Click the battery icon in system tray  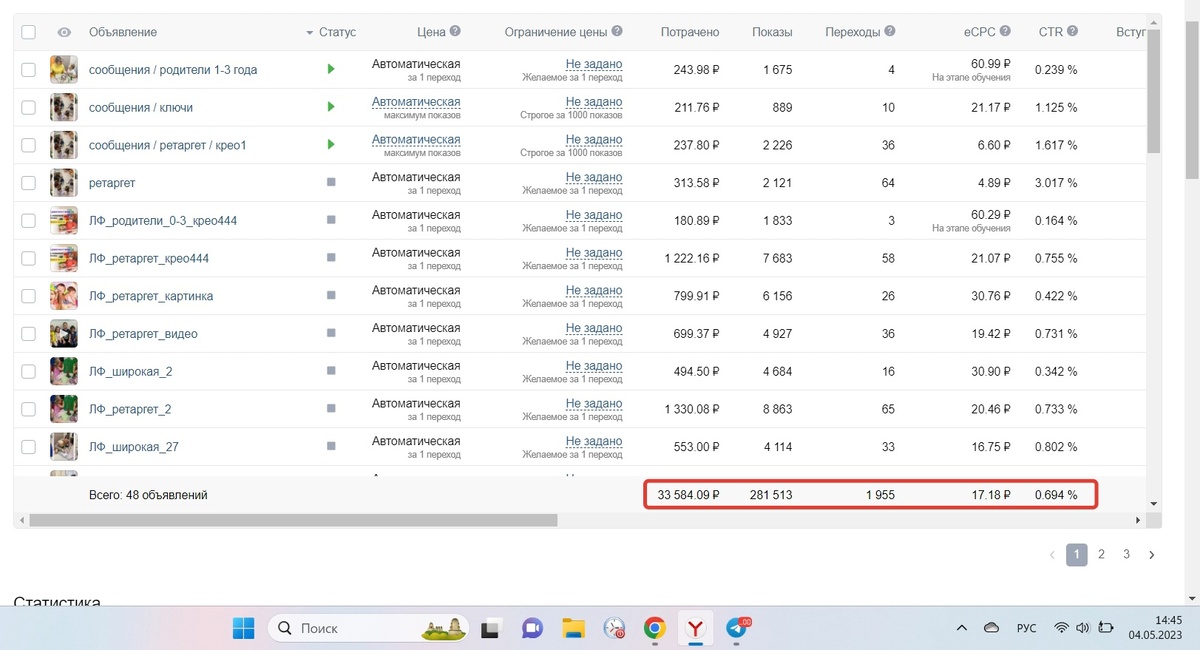pyautogui.click(x=1106, y=628)
